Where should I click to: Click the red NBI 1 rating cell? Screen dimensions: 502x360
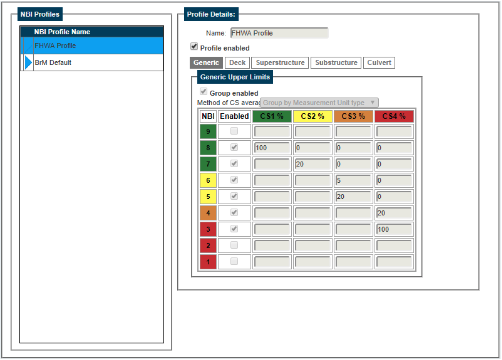point(208,262)
